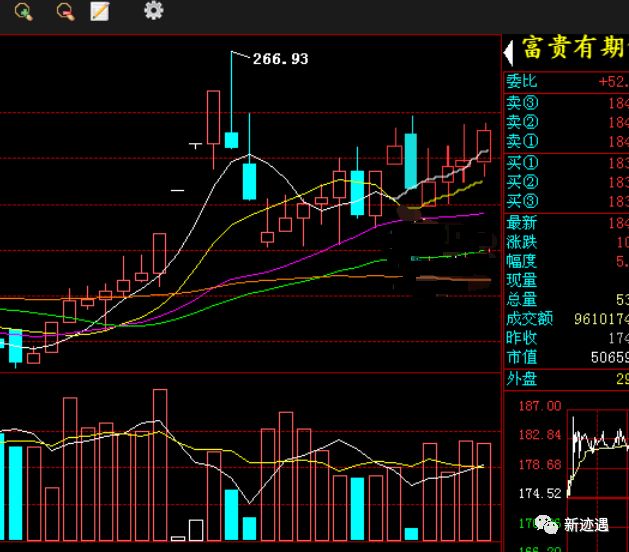Click the 外盘 outer volume row
This screenshot has width=629, height=552.
[566, 379]
